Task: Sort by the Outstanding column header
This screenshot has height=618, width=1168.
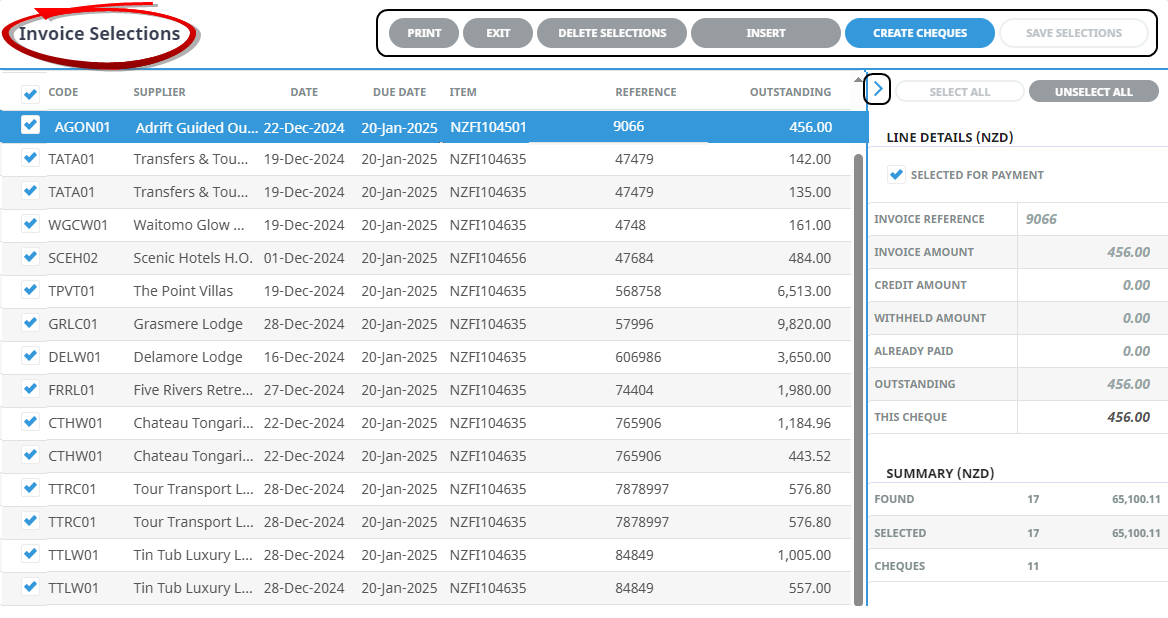Action: (x=790, y=92)
